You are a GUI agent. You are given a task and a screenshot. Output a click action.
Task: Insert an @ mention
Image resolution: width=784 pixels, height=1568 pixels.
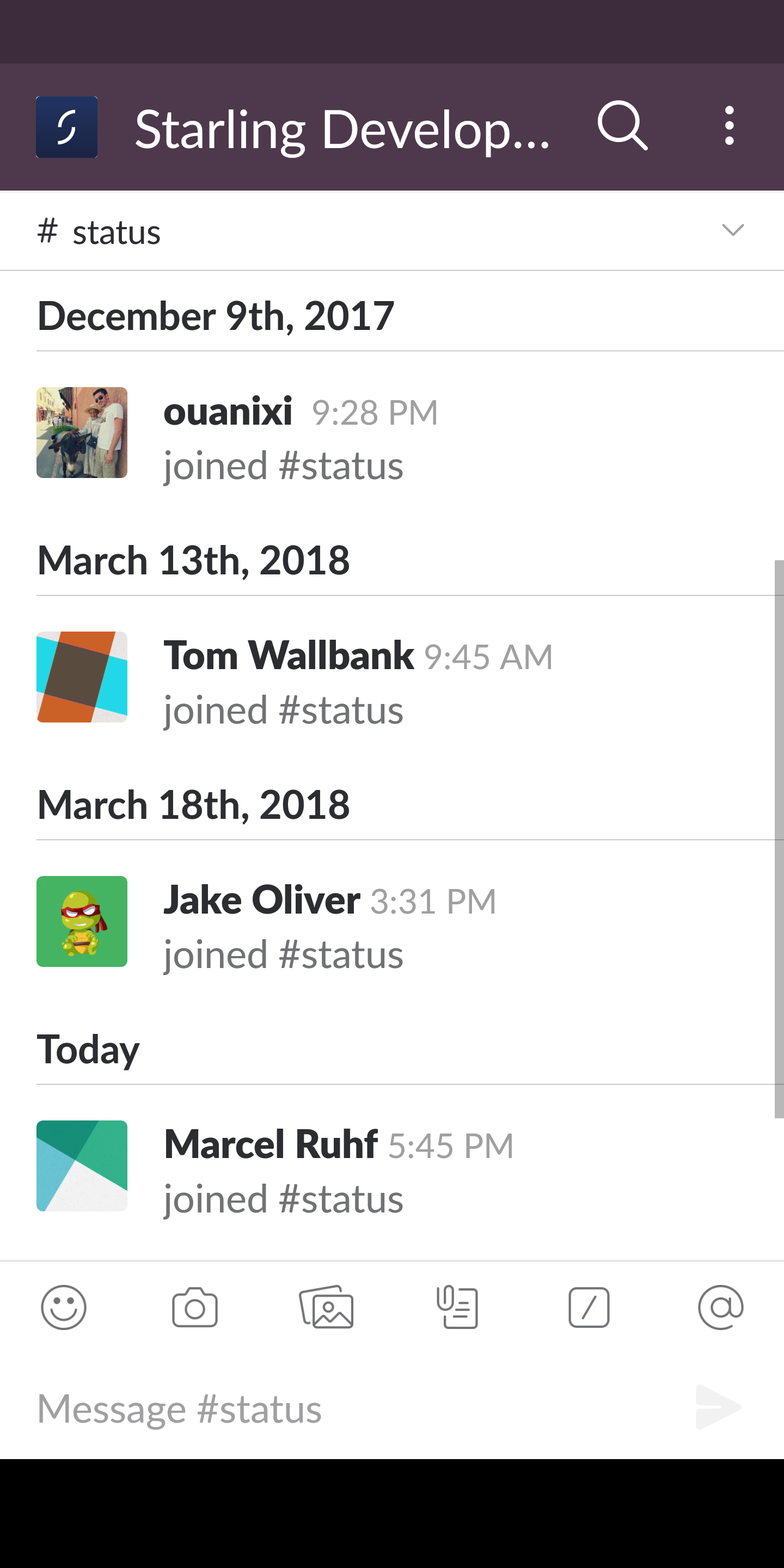[720, 1306]
